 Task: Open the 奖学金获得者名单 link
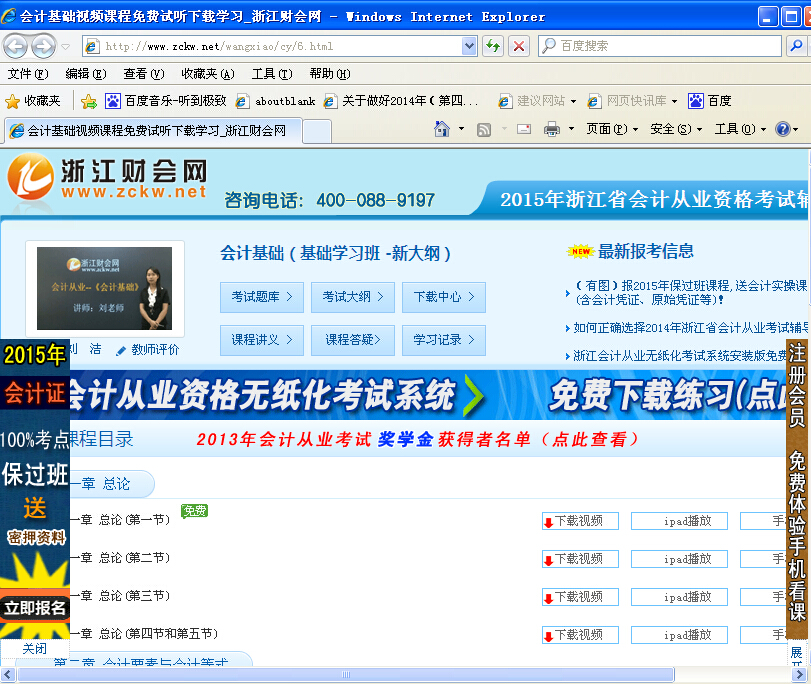coord(416,439)
